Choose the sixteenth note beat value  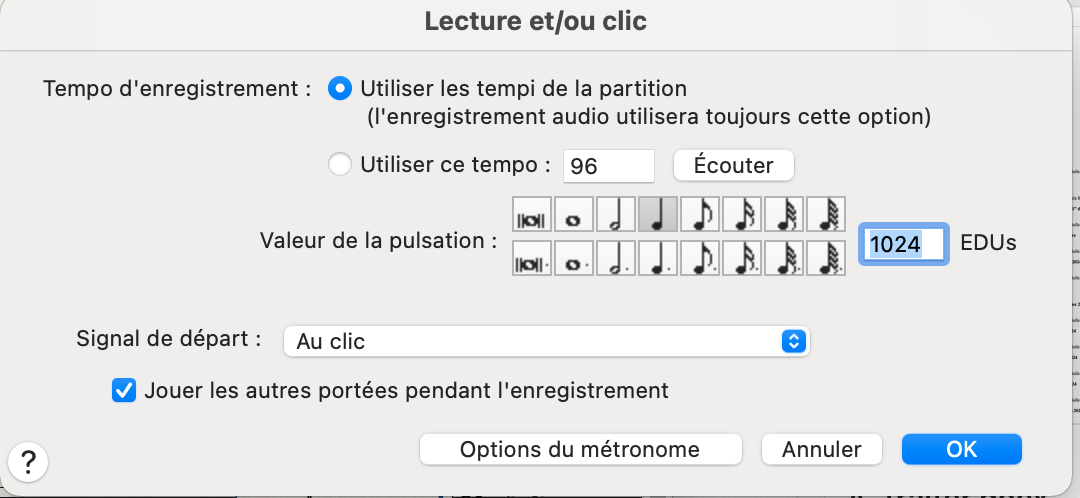point(742,215)
